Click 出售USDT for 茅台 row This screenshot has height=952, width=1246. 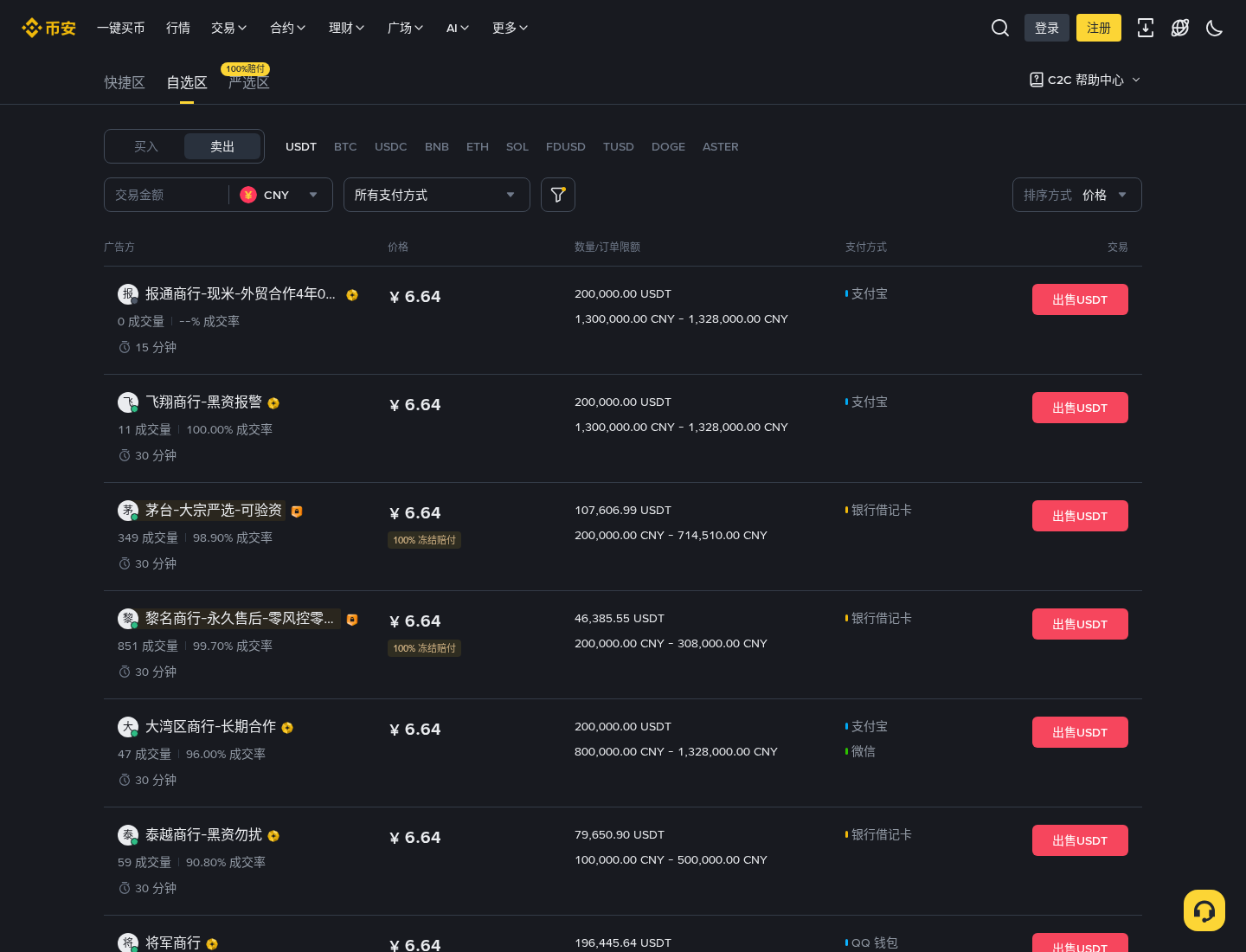[x=1080, y=516]
